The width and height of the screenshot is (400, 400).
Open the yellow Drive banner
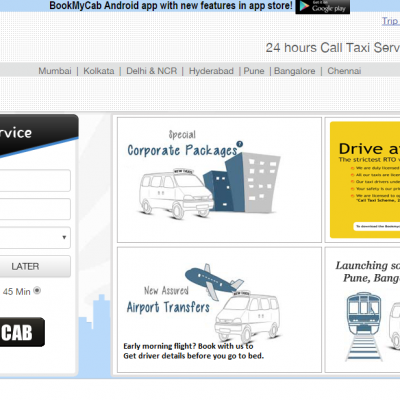(365, 180)
